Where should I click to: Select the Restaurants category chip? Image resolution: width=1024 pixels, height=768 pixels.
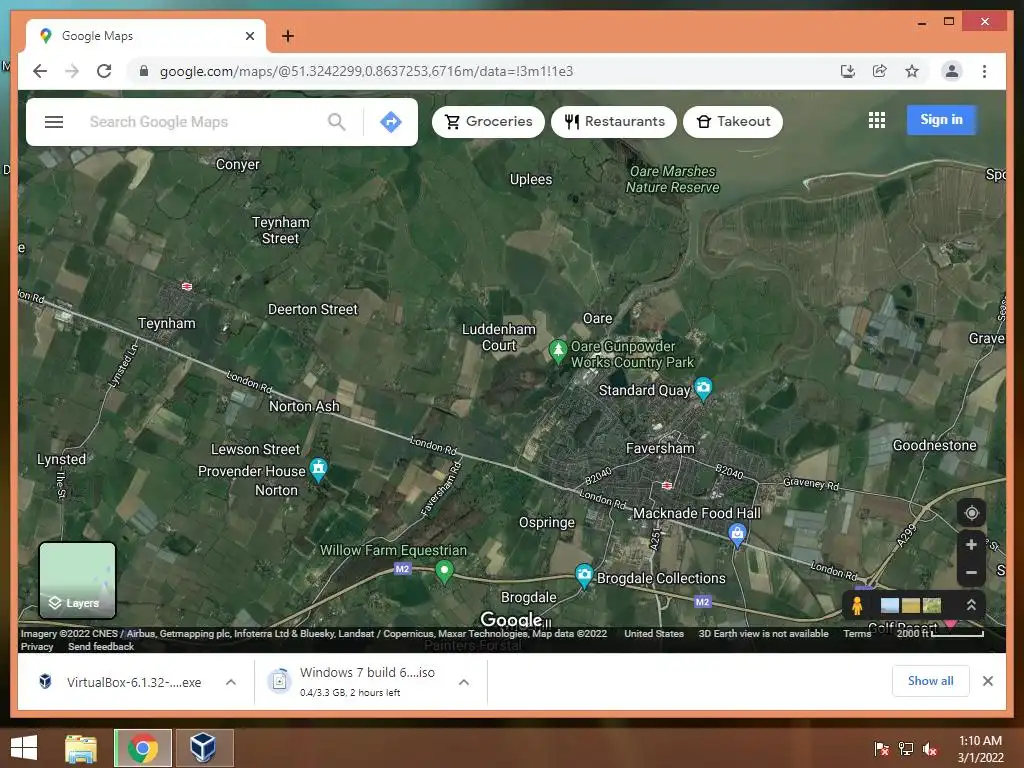click(x=614, y=122)
